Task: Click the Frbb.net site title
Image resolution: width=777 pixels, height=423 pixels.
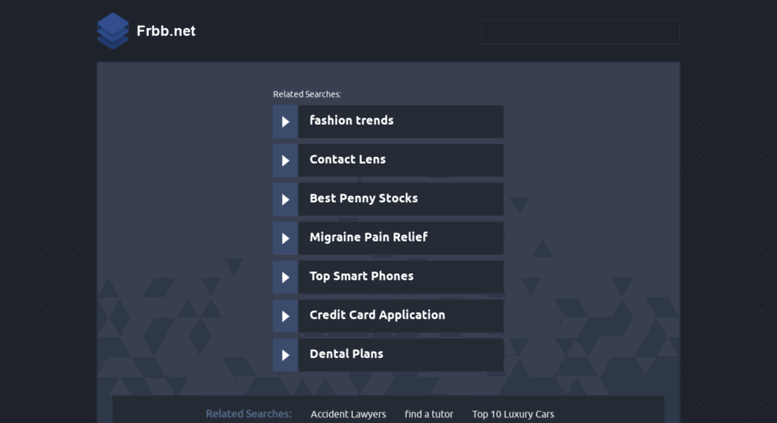Action: click(166, 31)
